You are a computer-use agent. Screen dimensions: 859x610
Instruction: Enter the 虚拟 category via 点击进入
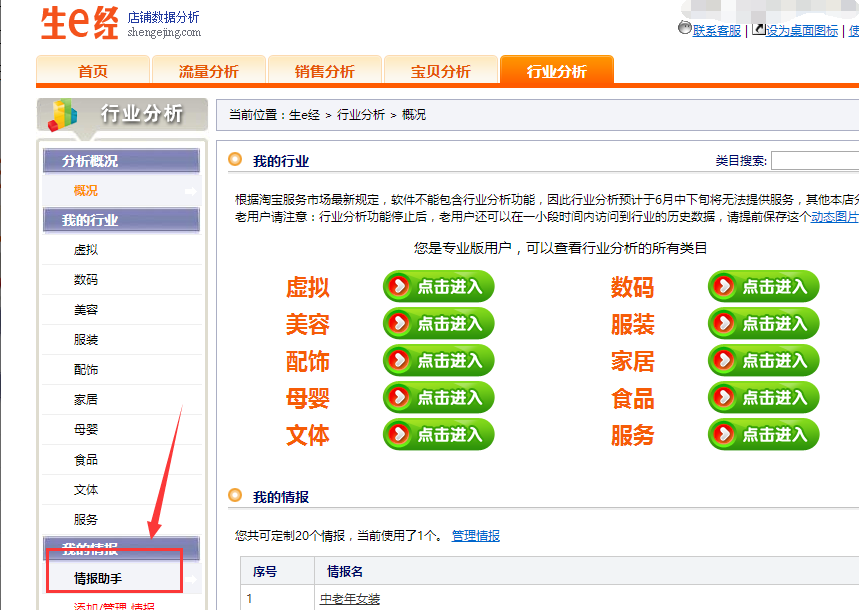click(x=438, y=287)
